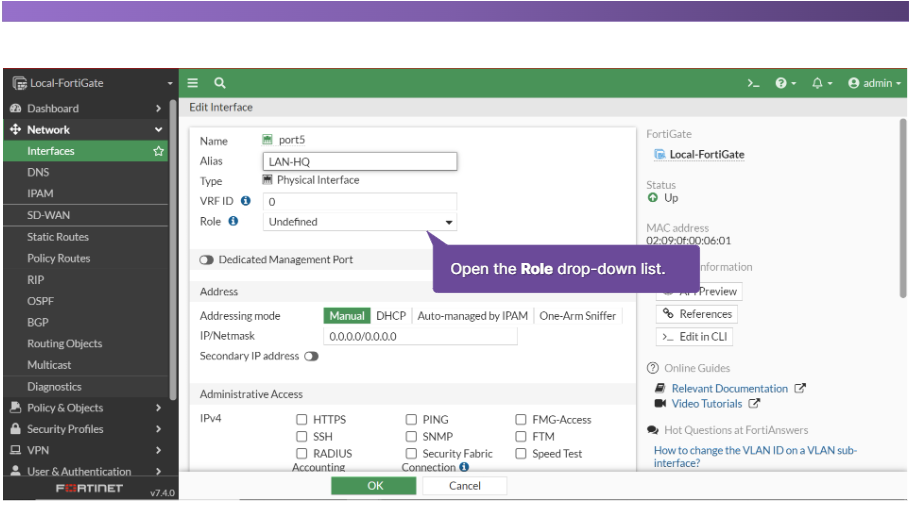Select the Interfaces menu item
914x508 pixels.
[86, 151]
